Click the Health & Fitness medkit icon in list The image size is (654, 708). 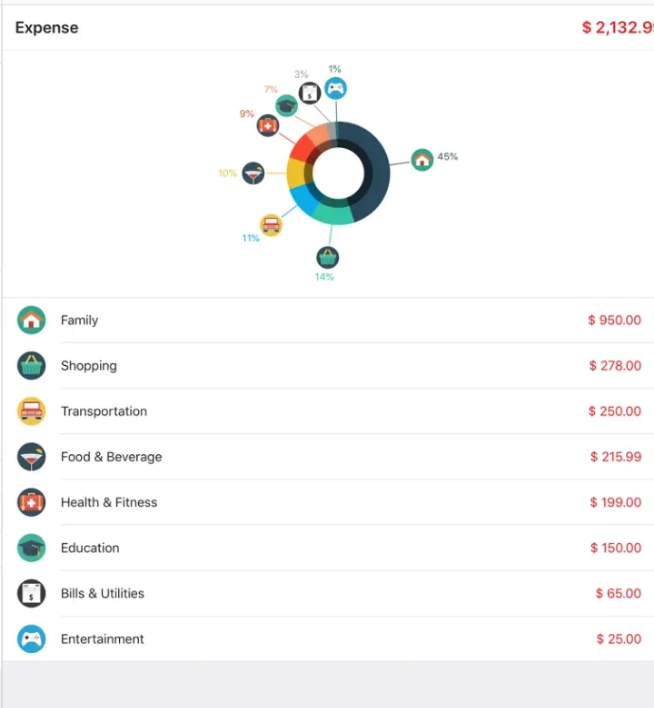[31, 502]
